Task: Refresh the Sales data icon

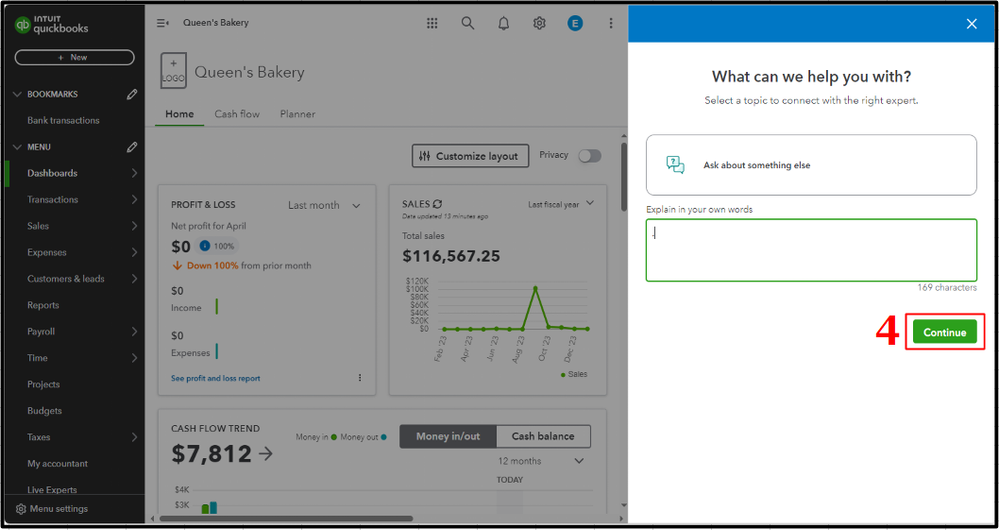Action: tap(437, 204)
